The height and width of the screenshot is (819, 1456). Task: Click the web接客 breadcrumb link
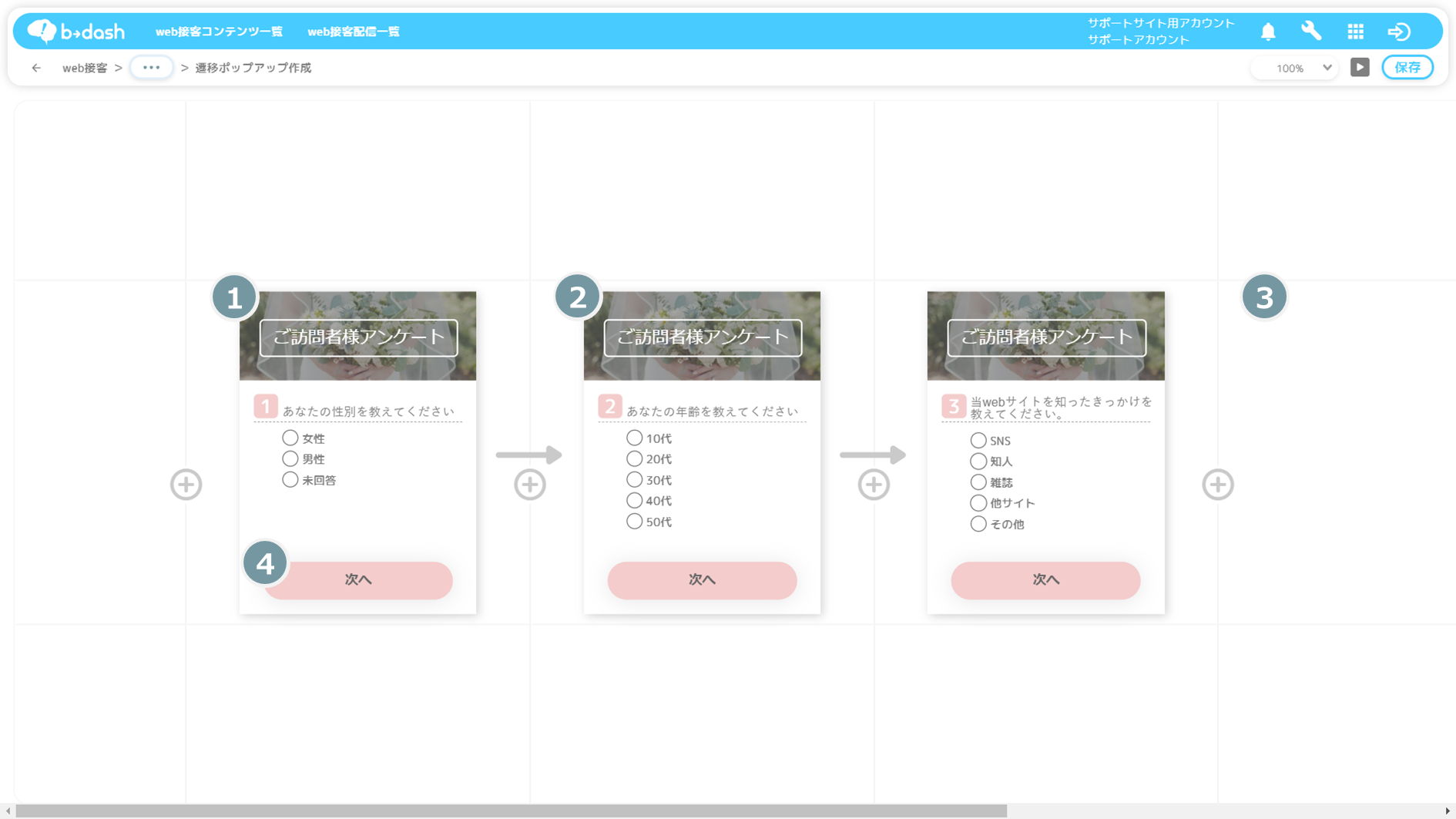click(85, 68)
